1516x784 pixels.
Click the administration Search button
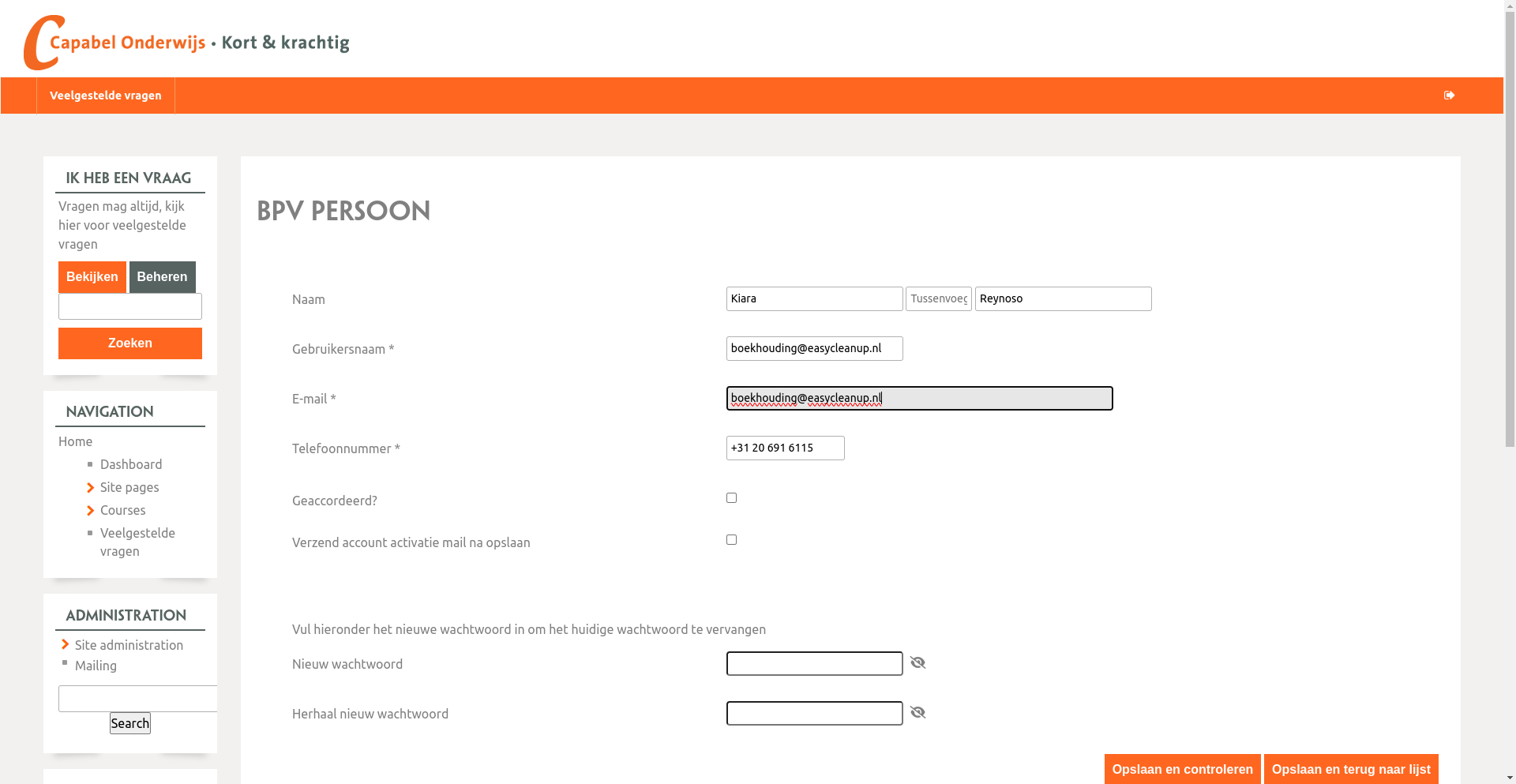(x=130, y=723)
